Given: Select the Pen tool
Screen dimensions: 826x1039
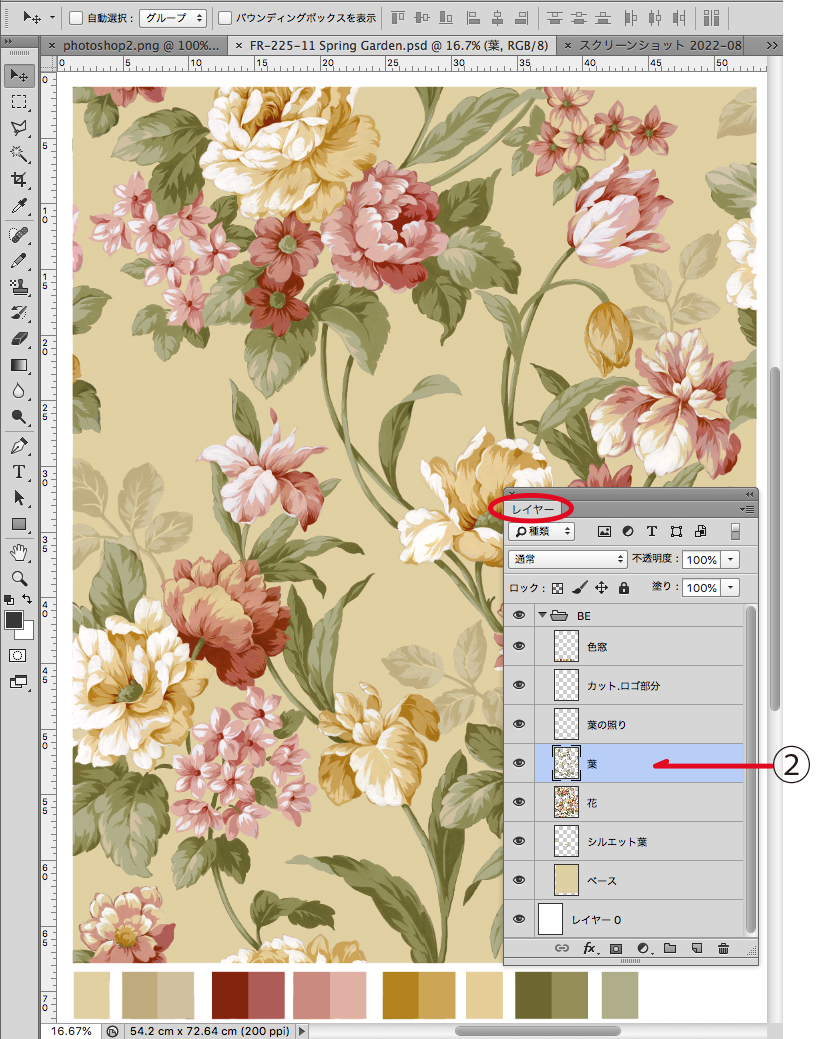Looking at the screenshot, I should click(19, 446).
